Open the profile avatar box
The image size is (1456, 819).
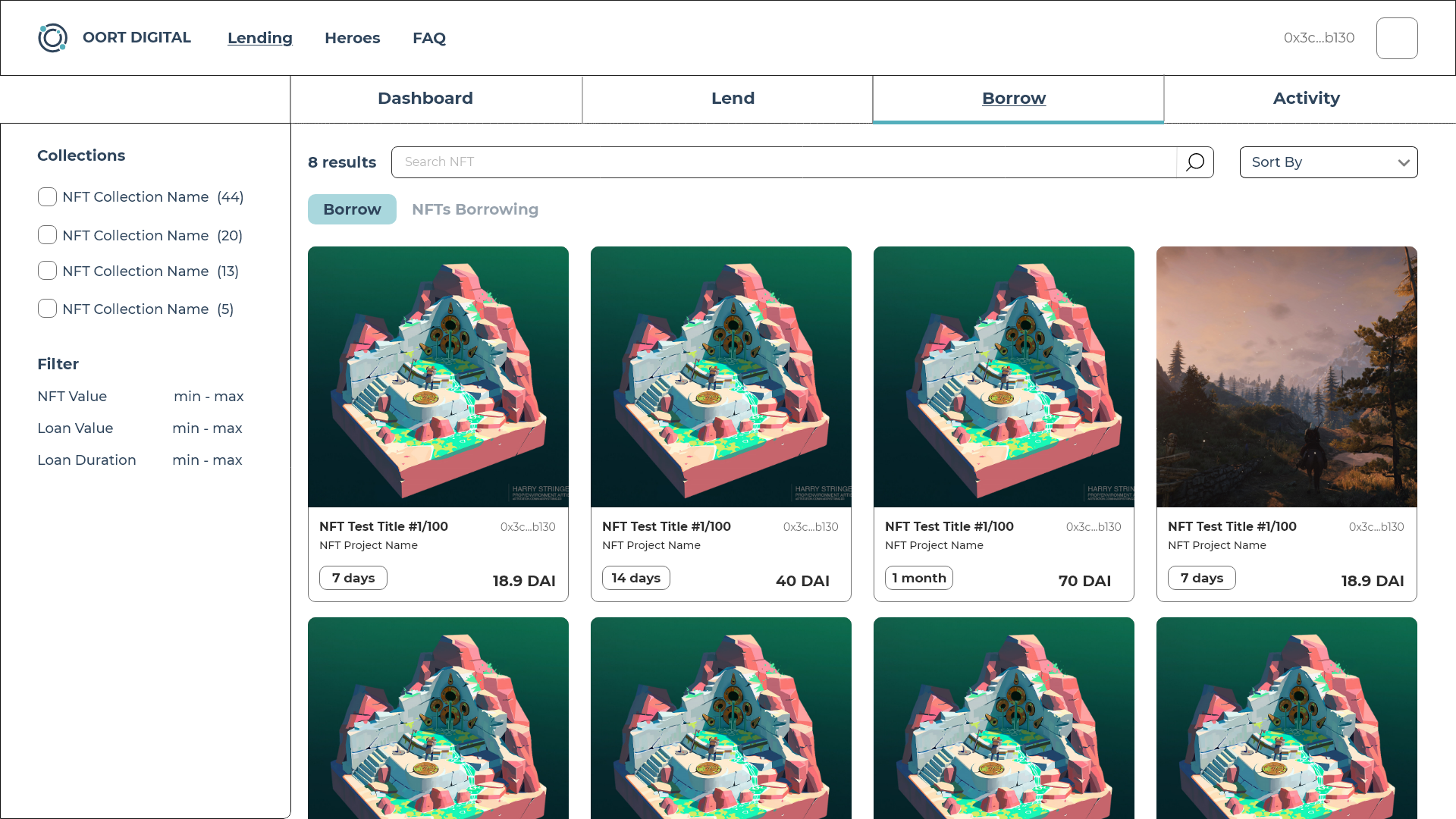click(x=1397, y=38)
